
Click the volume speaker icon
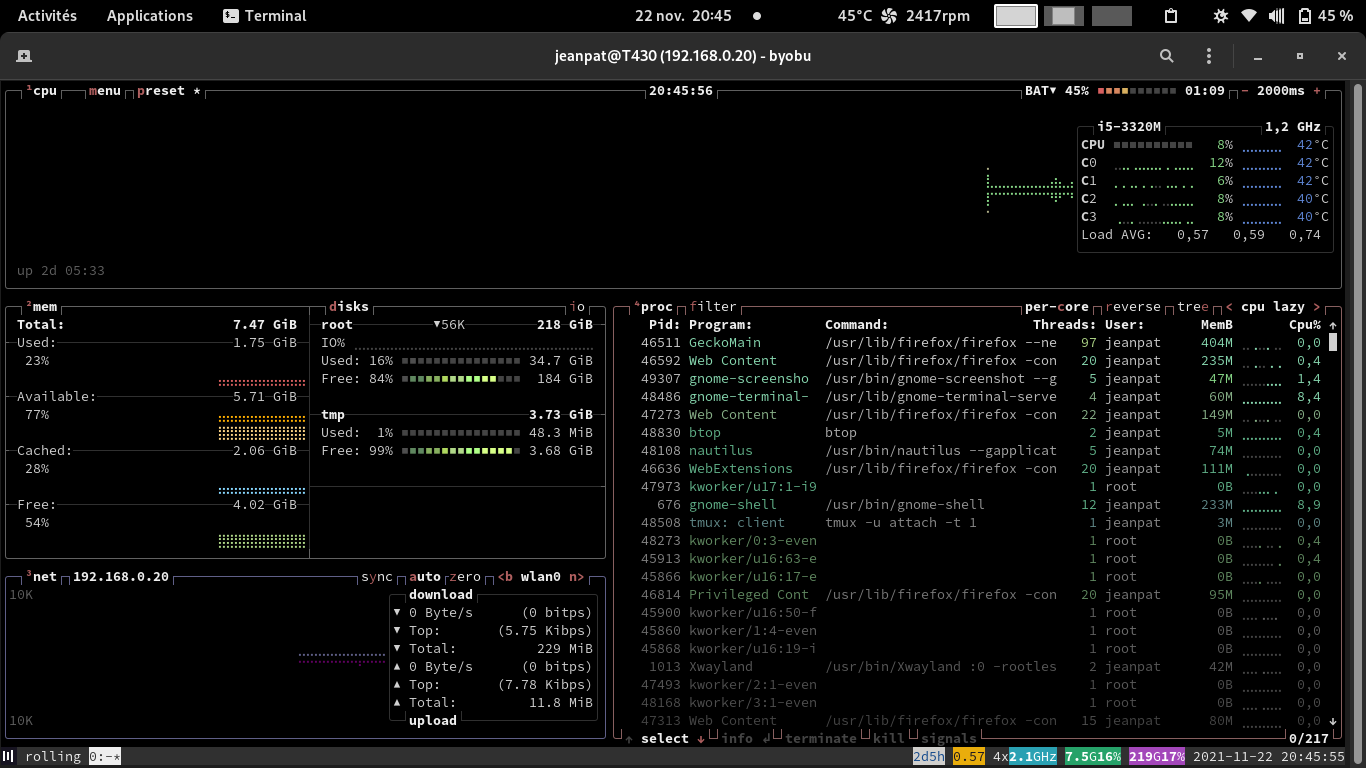pyautogui.click(x=1276, y=16)
